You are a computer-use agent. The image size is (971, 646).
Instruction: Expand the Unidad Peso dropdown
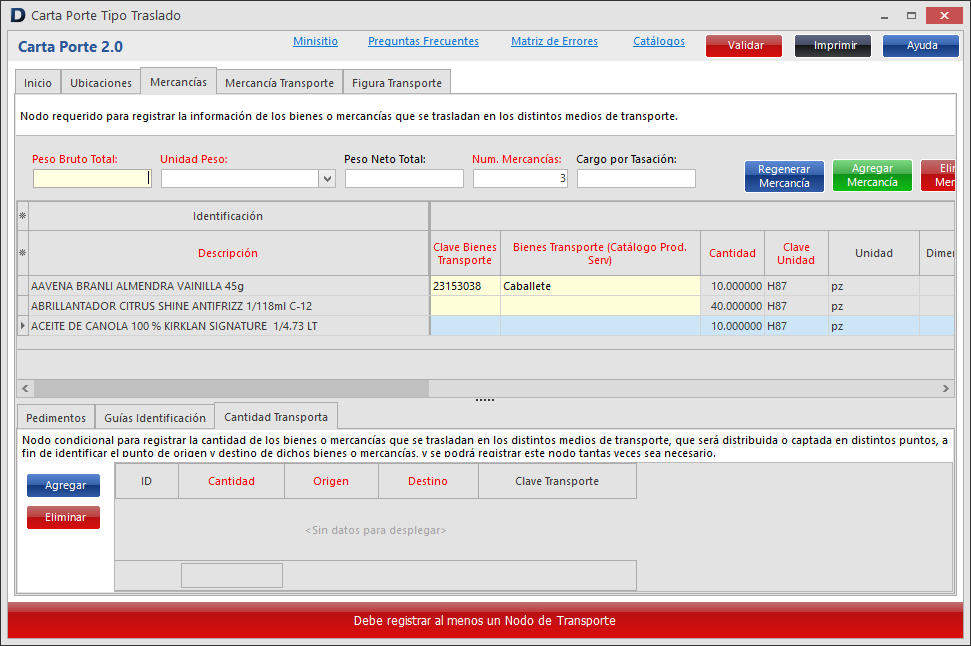coord(327,179)
